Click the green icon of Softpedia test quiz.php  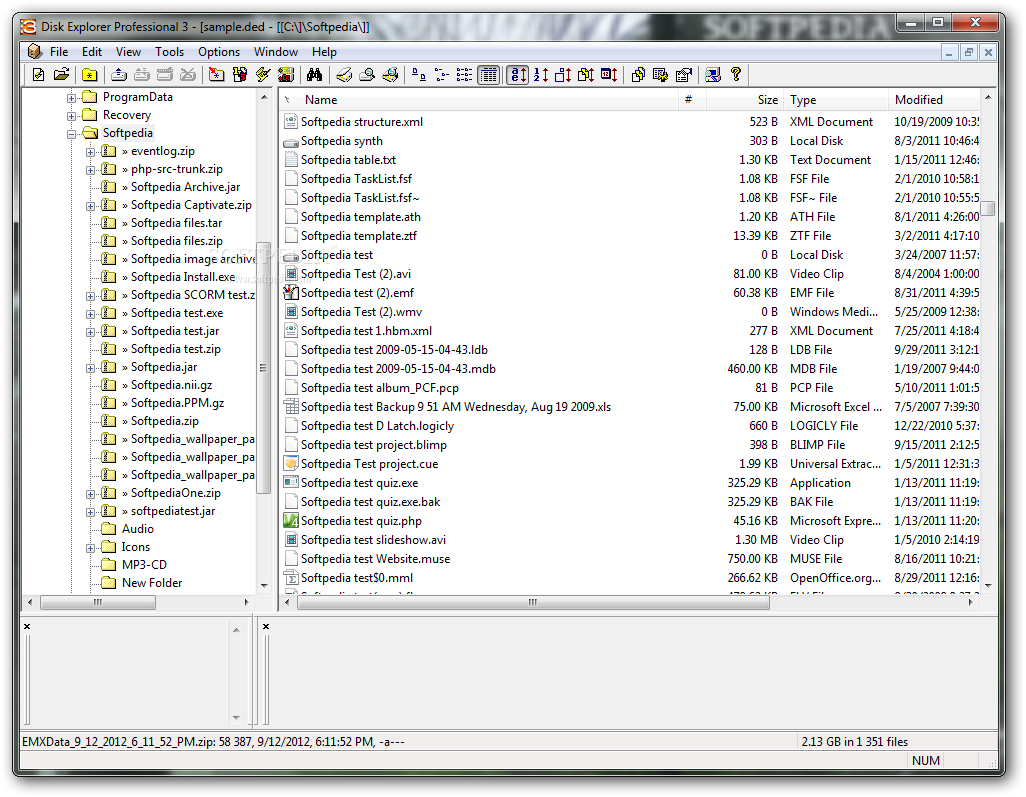pos(291,521)
